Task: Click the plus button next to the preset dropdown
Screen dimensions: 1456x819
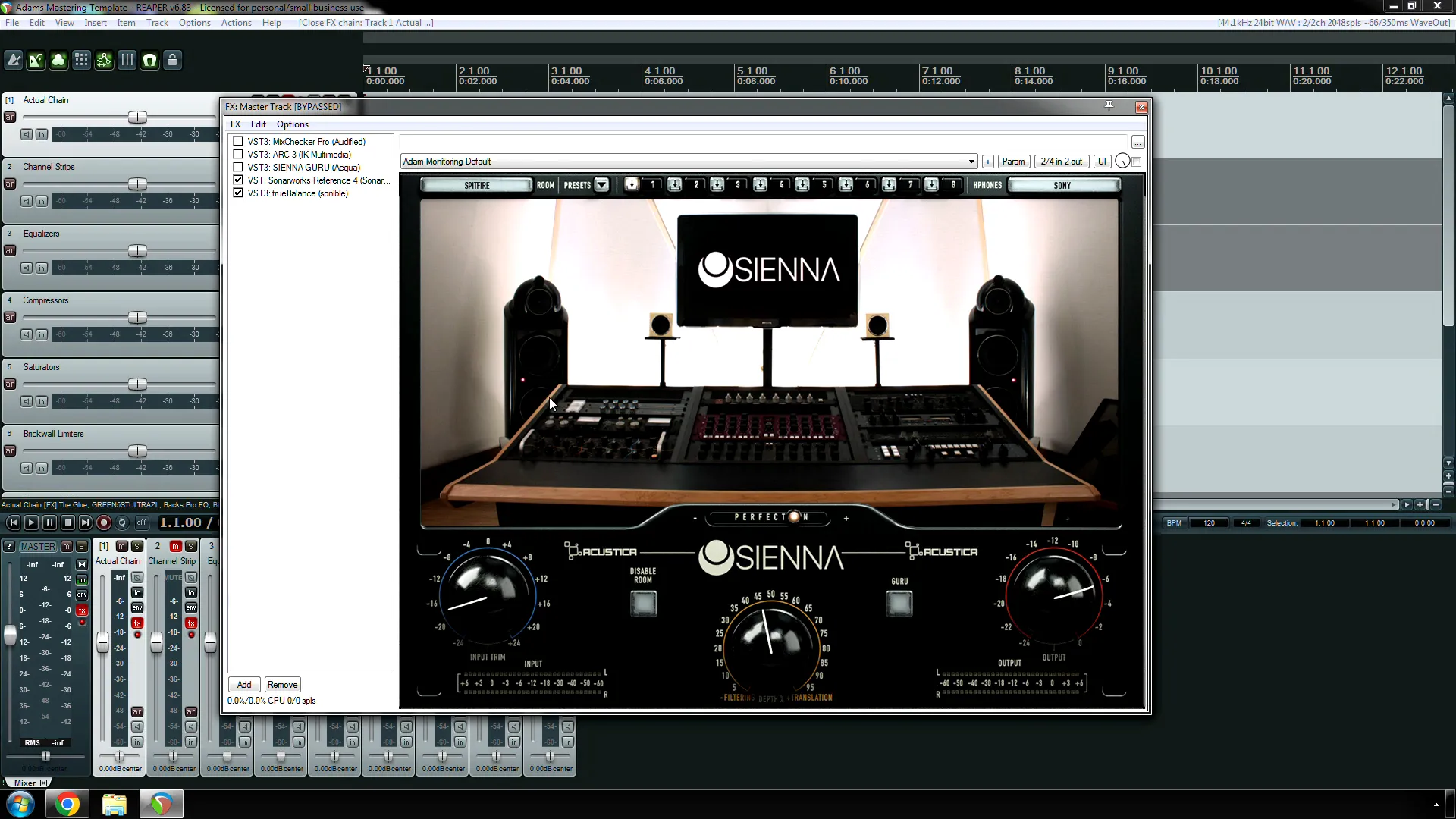Action: 987,162
